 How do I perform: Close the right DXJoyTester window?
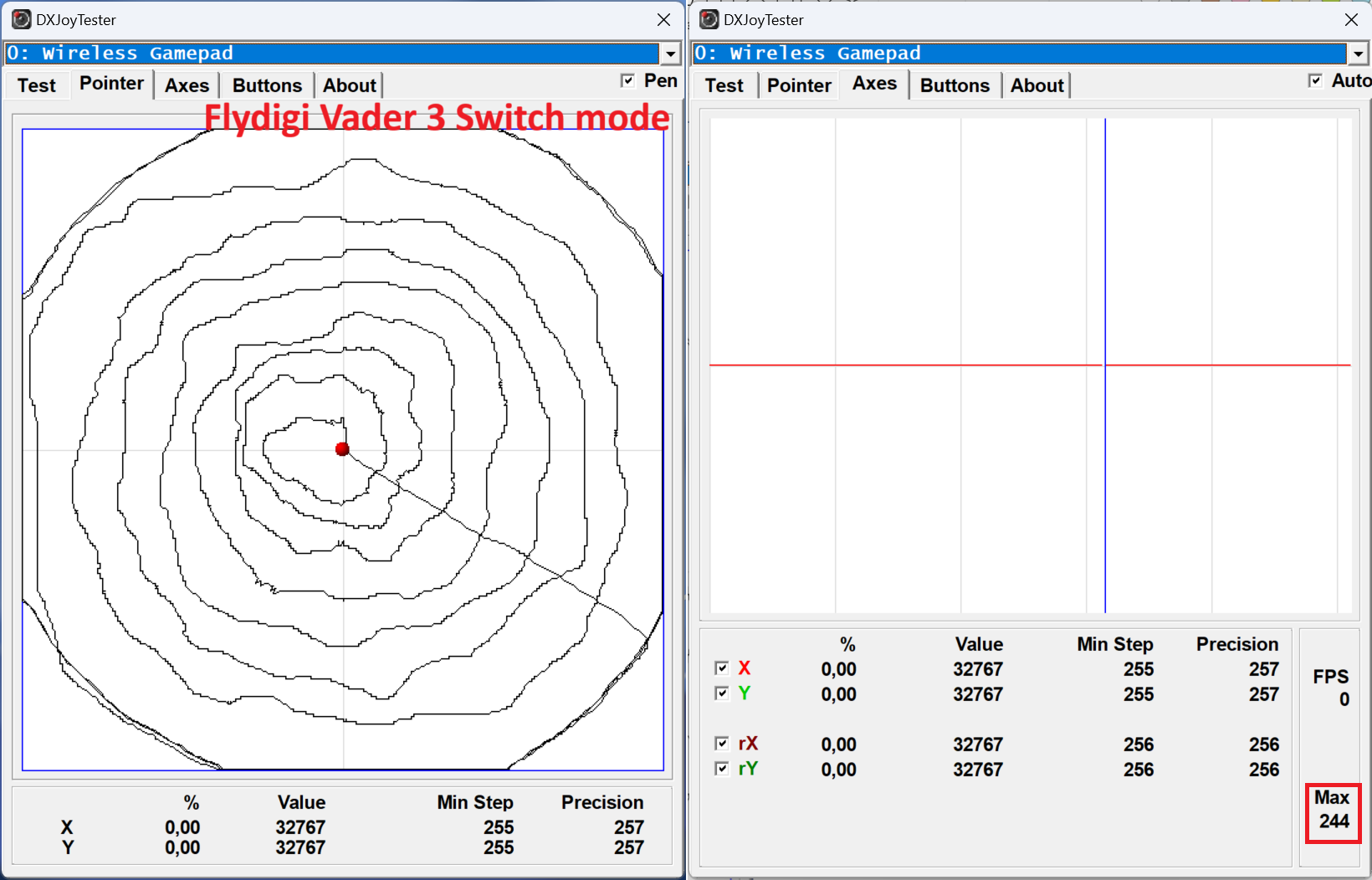coord(1351,19)
